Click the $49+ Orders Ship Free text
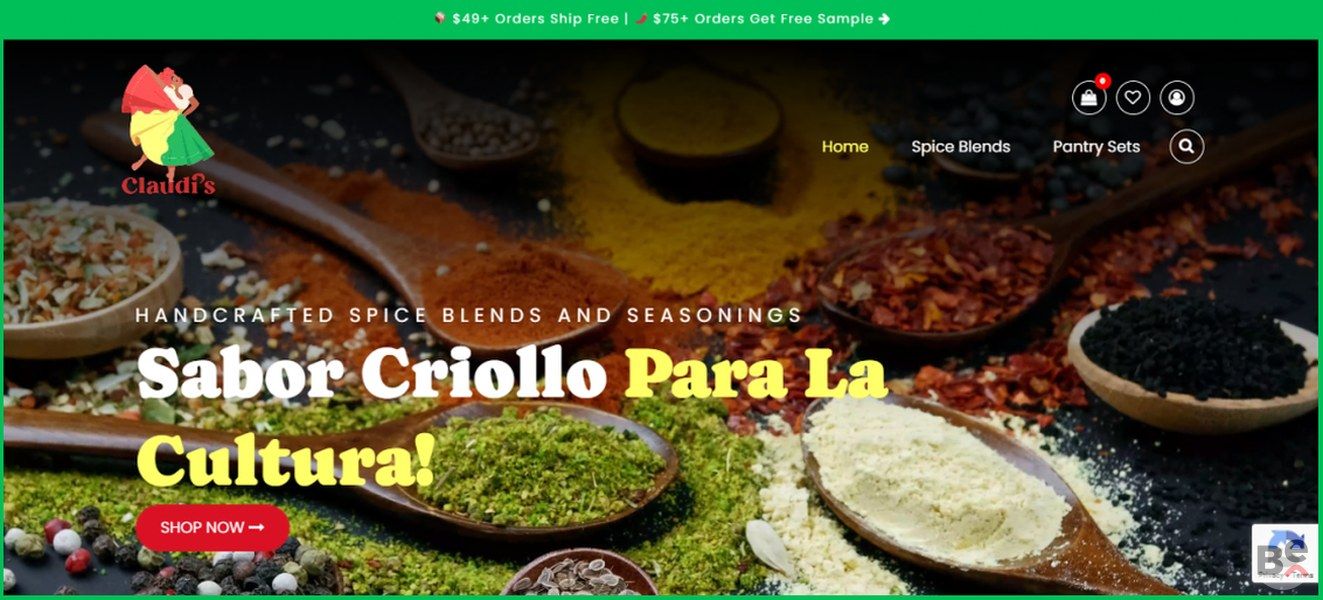The height and width of the screenshot is (600, 1323). coord(535,18)
